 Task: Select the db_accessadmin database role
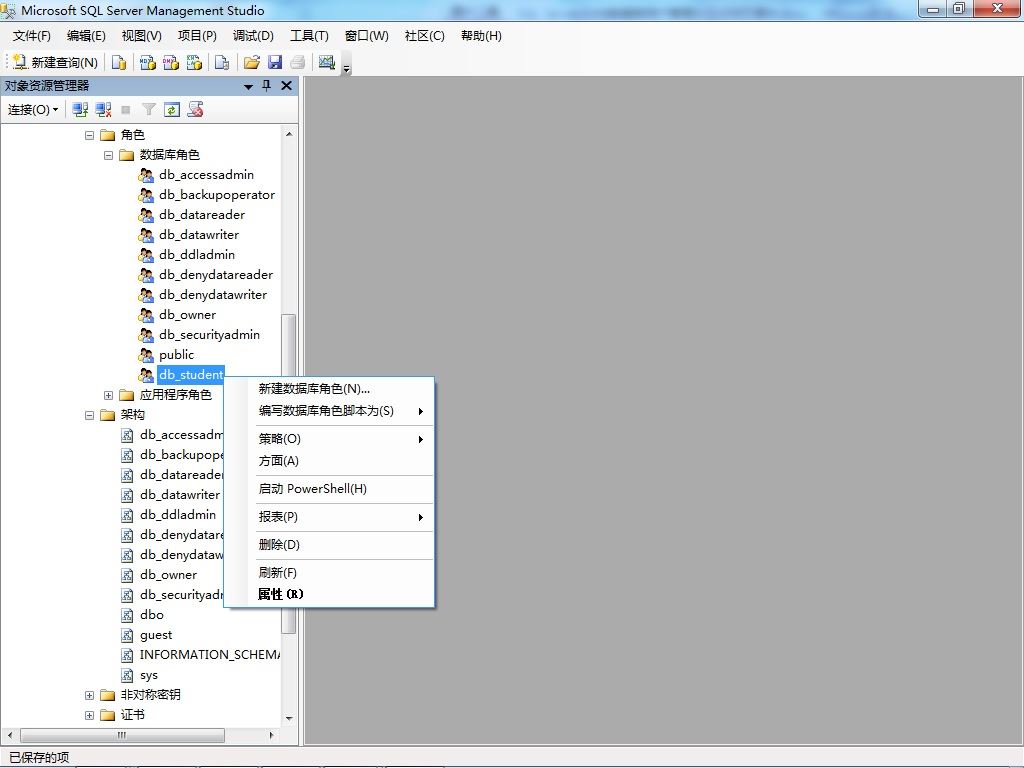(x=206, y=175)
